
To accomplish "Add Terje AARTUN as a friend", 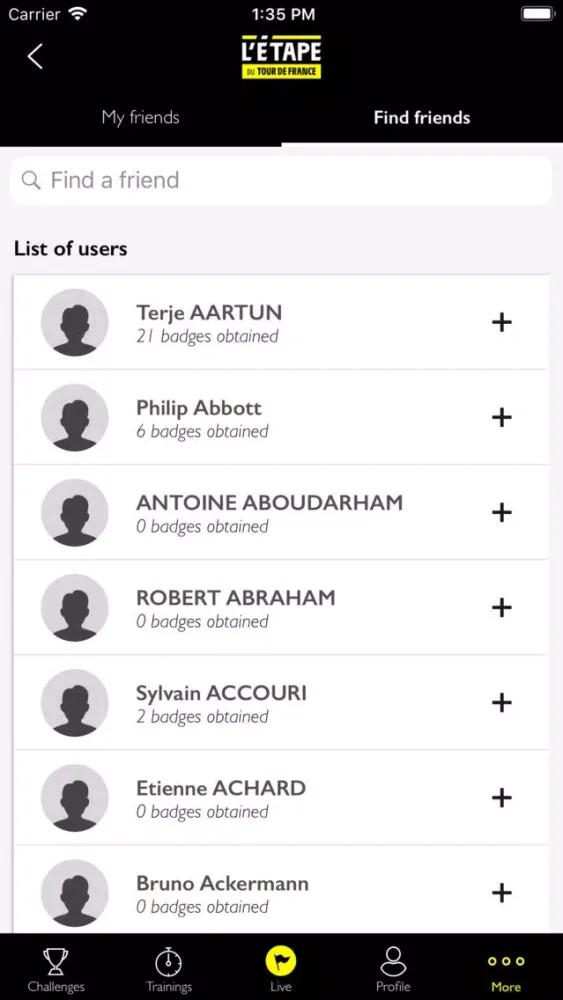I will [x=502, y=322].
